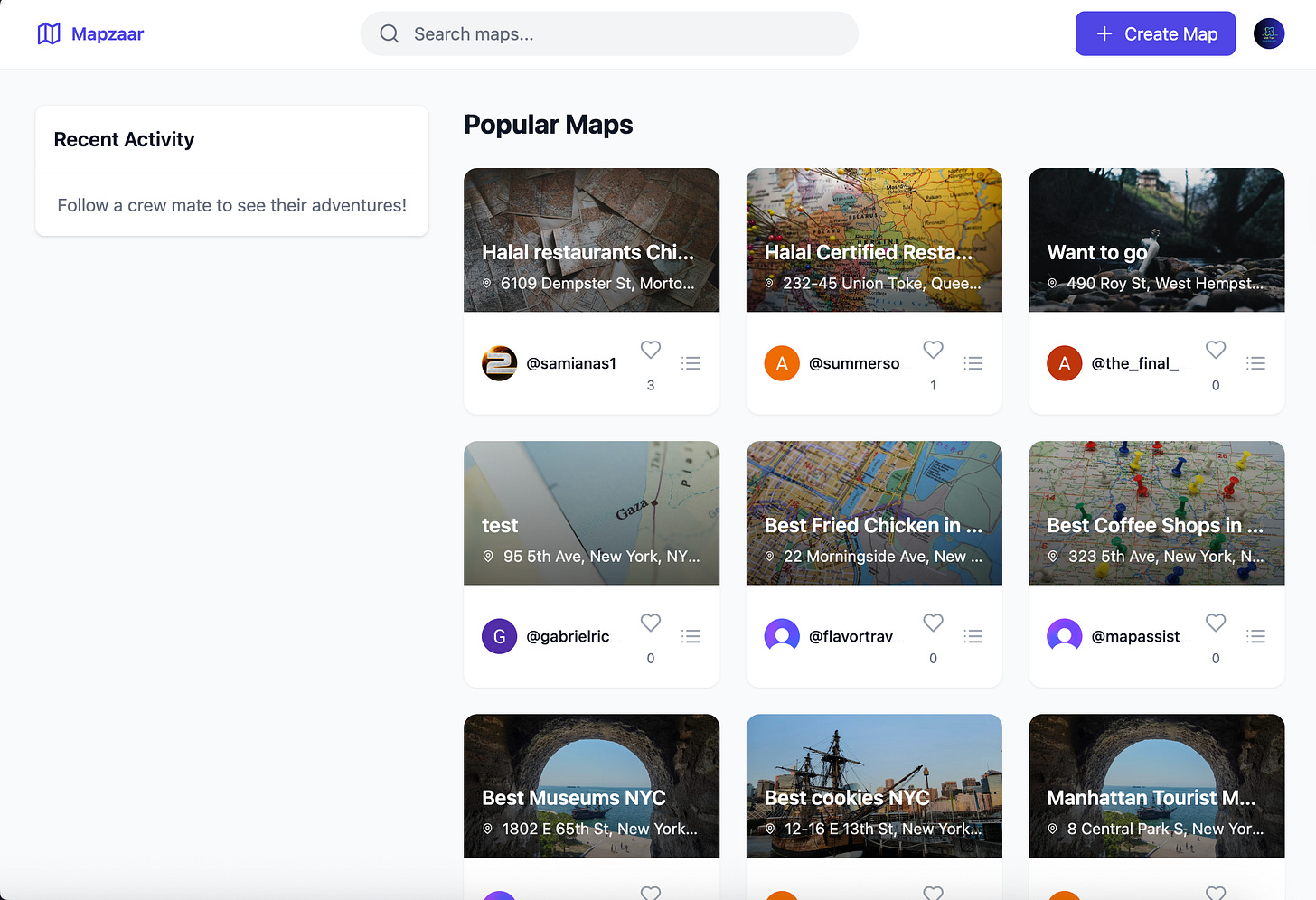The image size is (1316, 900).
Task: Like the Want to go map
Action: pos(1216,350)
